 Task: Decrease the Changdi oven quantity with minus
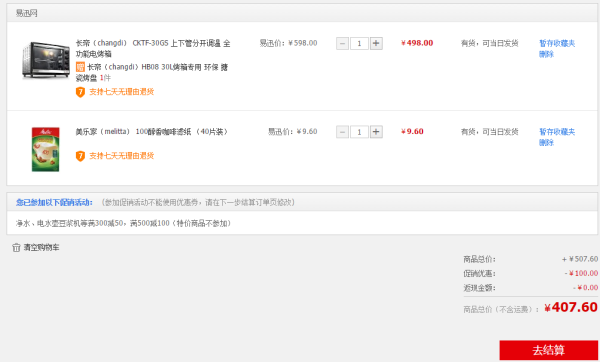342,43
